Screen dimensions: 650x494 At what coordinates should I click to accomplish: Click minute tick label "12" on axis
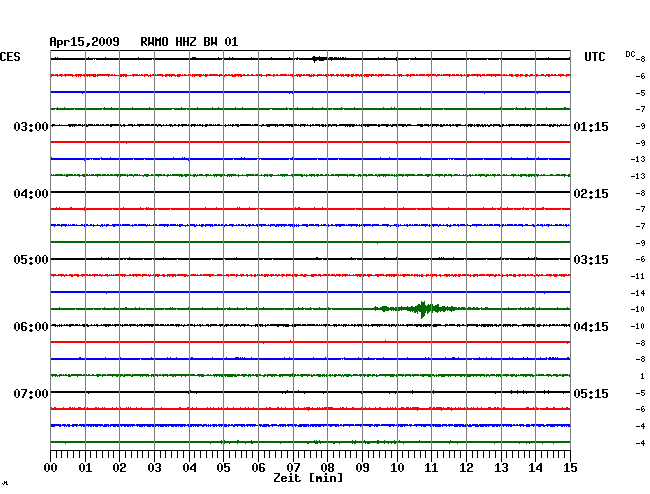[466, 468]
